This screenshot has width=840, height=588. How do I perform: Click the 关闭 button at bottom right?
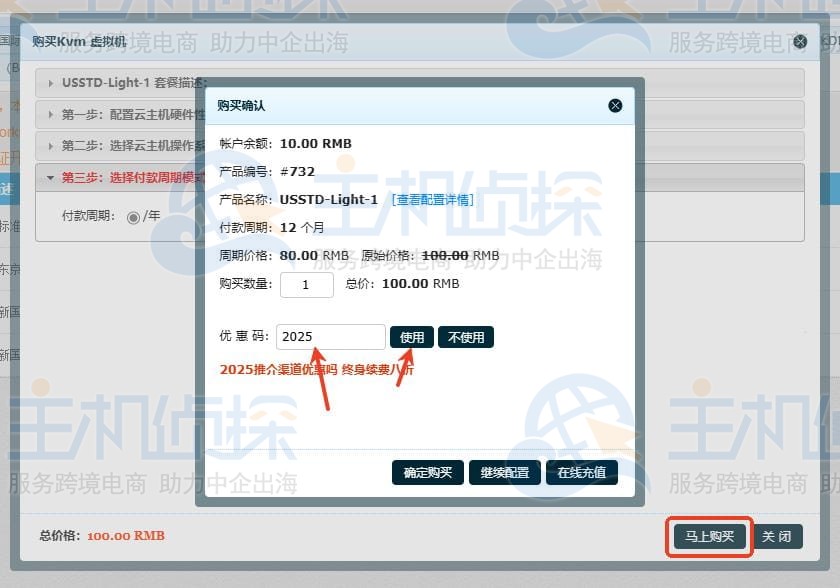778,537
